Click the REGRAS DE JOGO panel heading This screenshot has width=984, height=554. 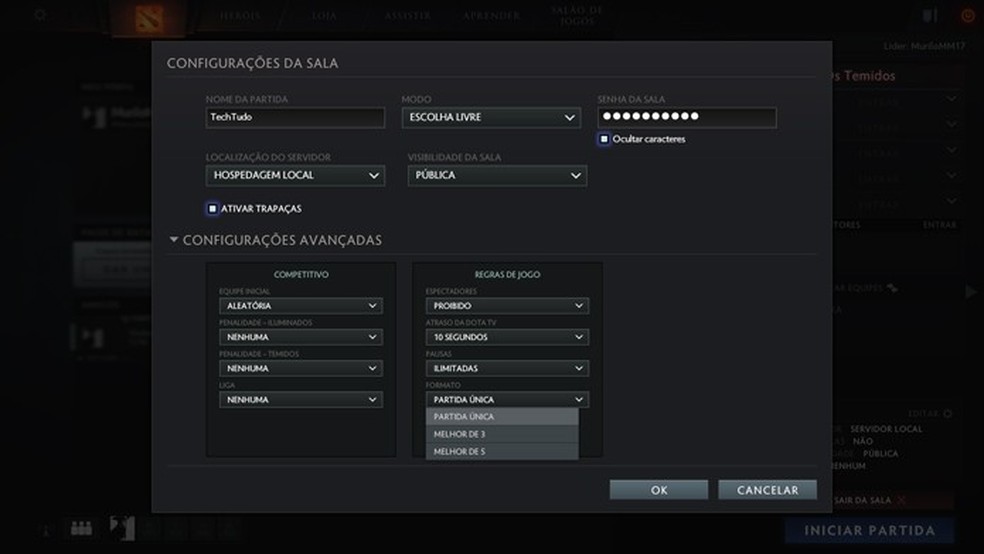(x=507, y=274)
